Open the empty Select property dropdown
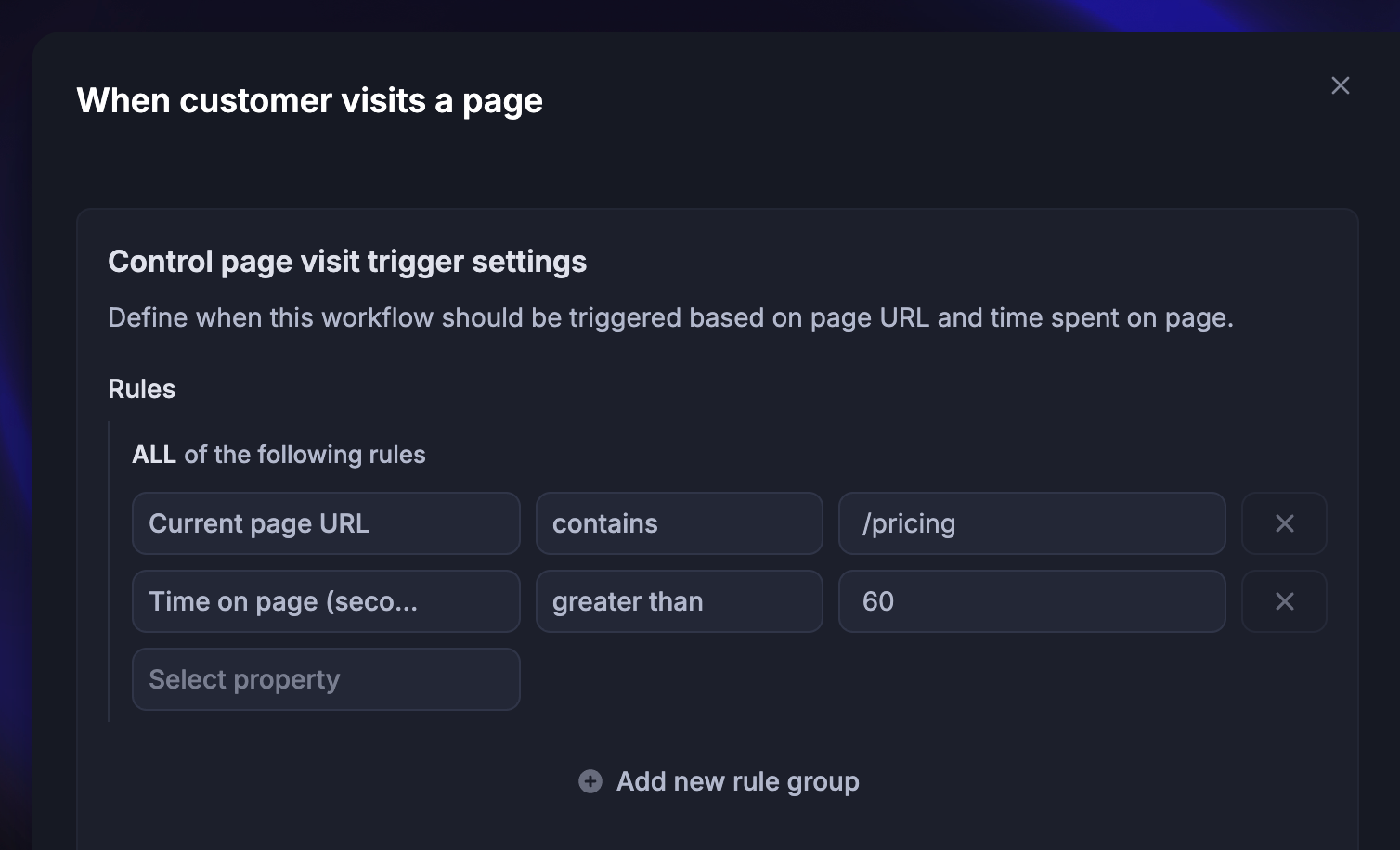The image size is (1400, 850). [326, 679]
